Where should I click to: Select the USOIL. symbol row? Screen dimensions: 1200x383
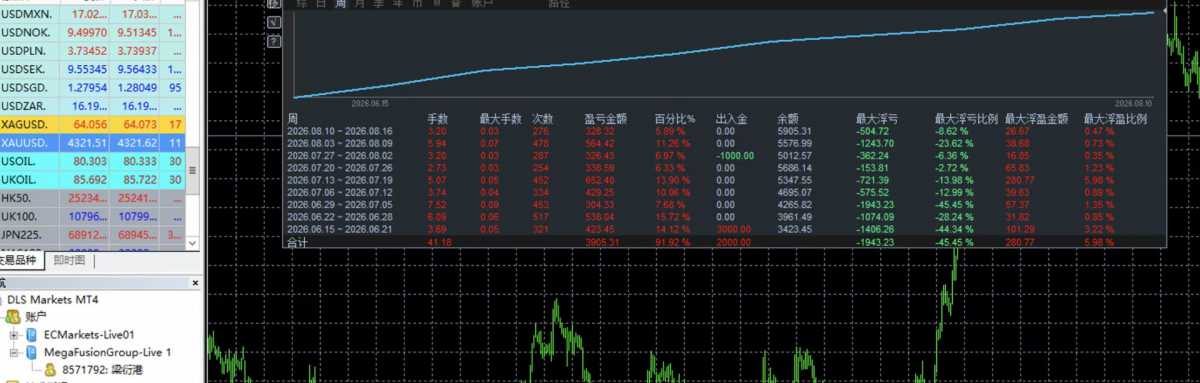pyautogui.click(x=93, y=162)
